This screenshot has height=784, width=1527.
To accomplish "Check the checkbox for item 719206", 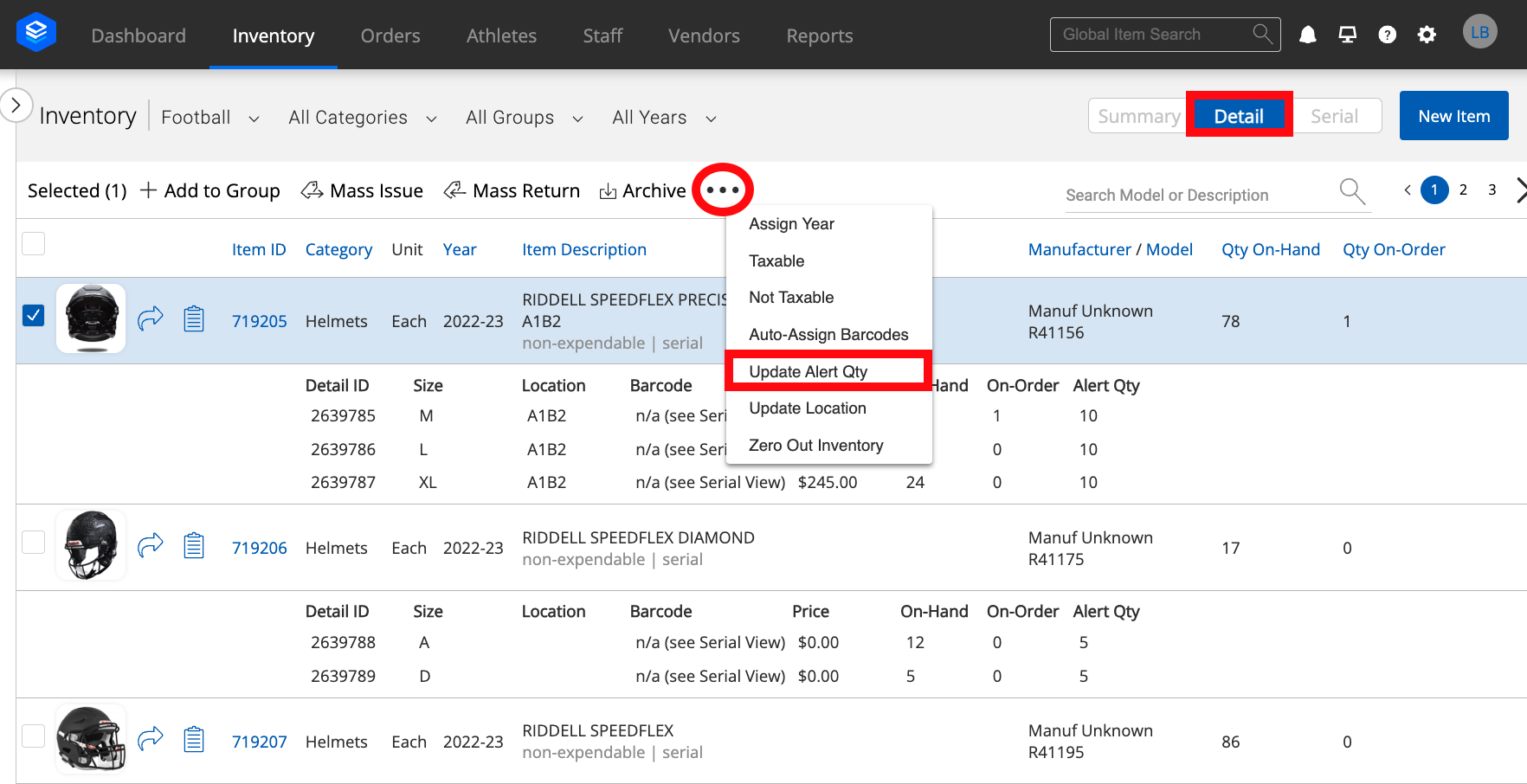I will tap(33, 542).
